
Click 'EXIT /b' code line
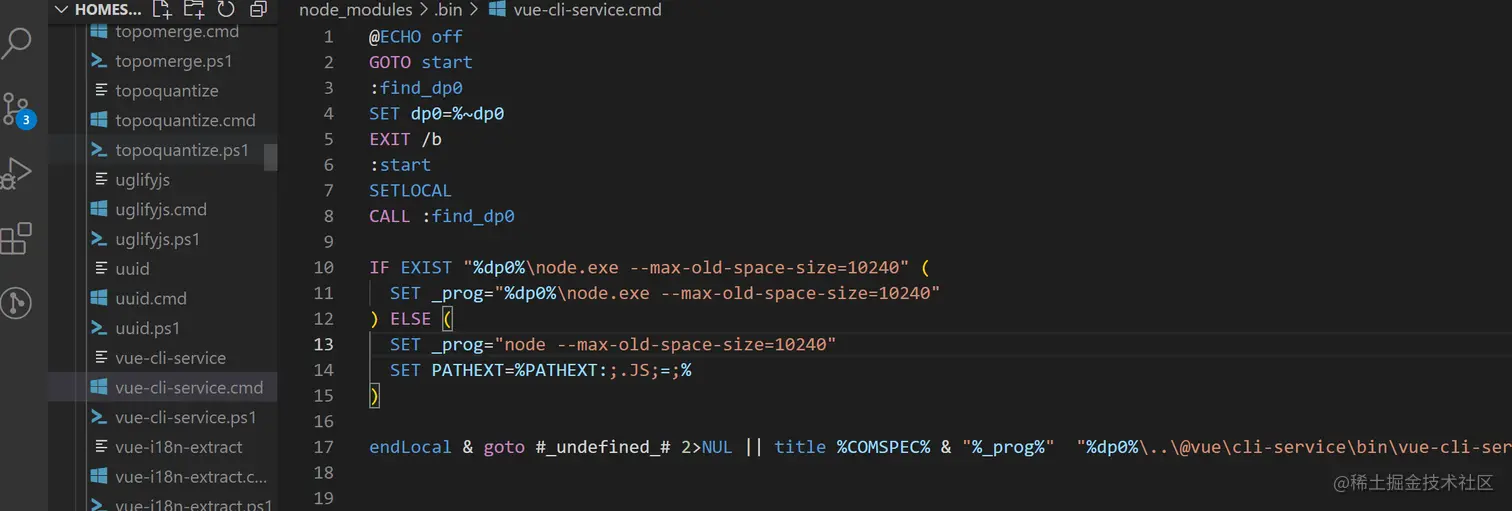(x=405, y=139)
